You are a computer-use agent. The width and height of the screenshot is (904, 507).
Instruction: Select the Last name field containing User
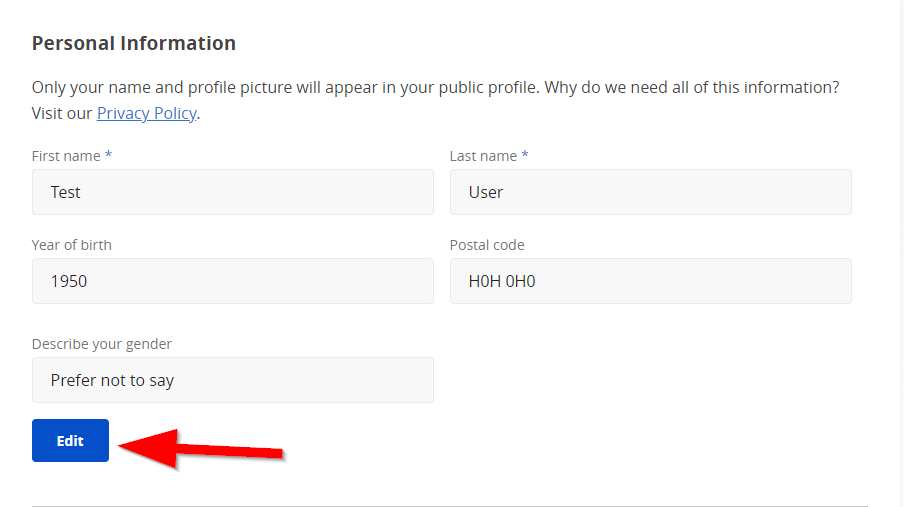click(650, 192)
